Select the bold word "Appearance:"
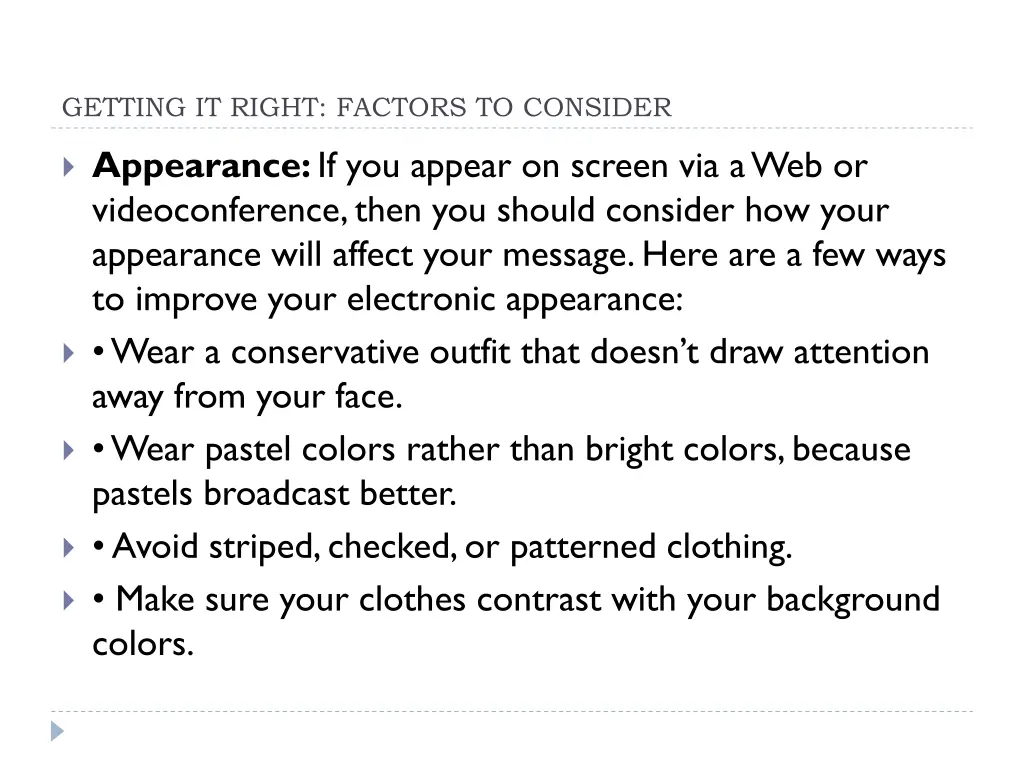Image resolution: width=1024 pixels, height=768 pixels. [201, 166]
